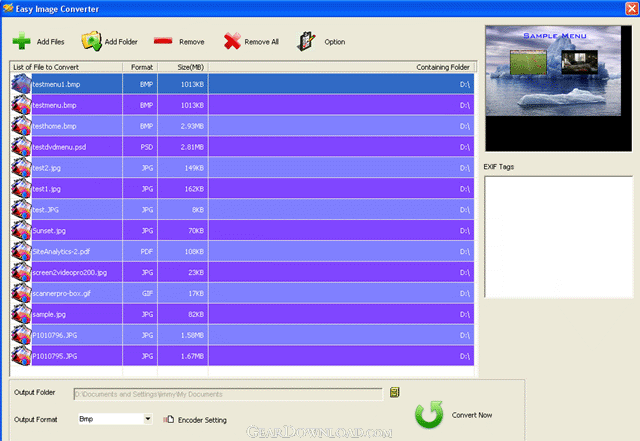Click the green Convert Now arrow icon
The width and height of the screenshot is (640, 441).
pos(429,414)
